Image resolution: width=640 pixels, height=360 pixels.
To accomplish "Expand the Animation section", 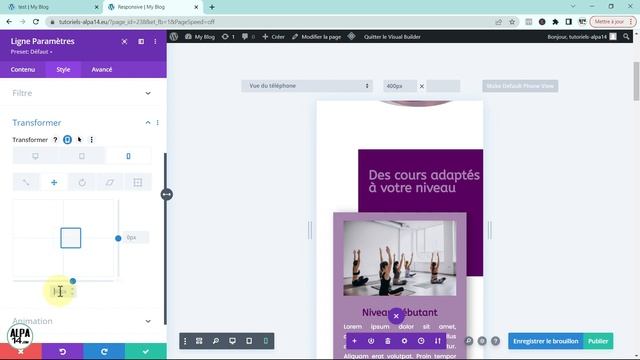I will [x=82, y=321].
